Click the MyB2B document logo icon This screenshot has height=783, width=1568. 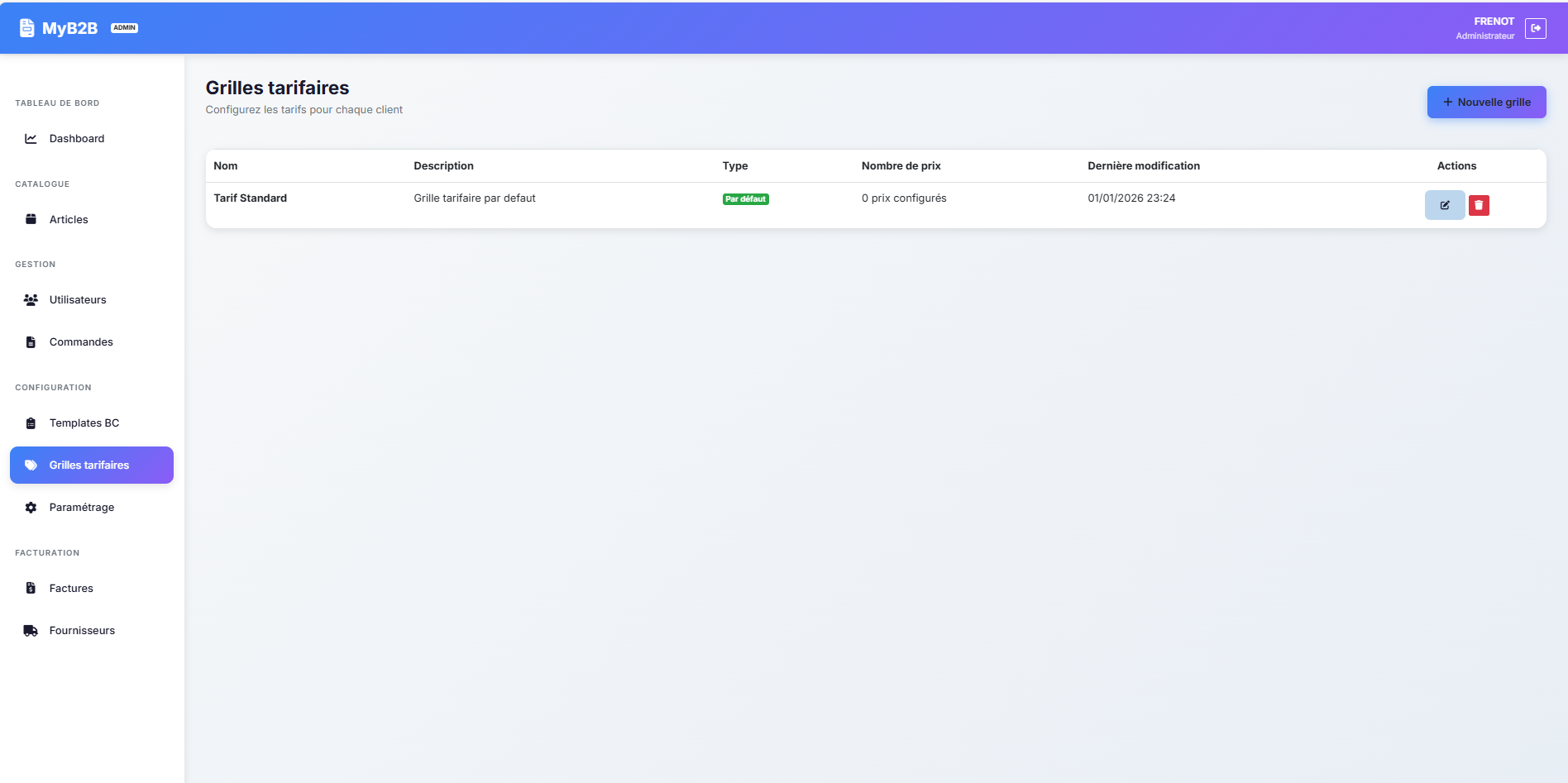26,28
